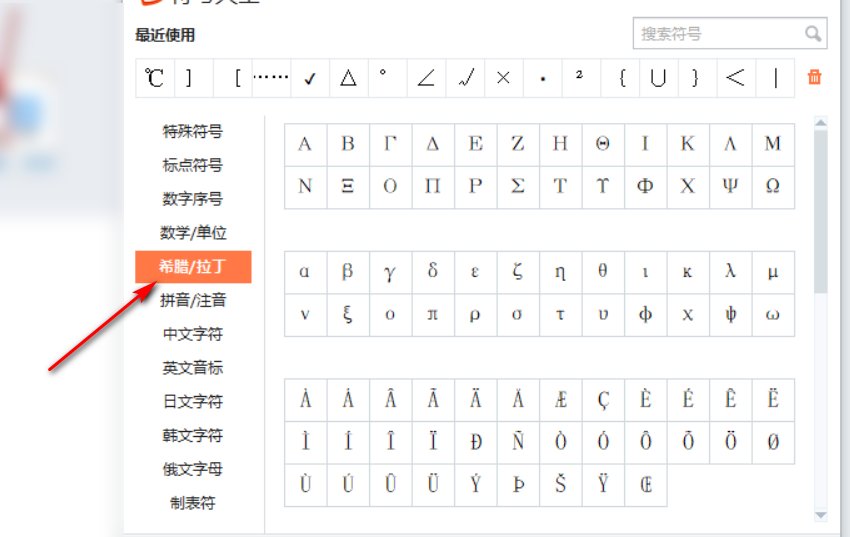The width and height of the screenshot is (850, 537).
Task: Click the scrollbar up arrow
Action: click(821, 123)
